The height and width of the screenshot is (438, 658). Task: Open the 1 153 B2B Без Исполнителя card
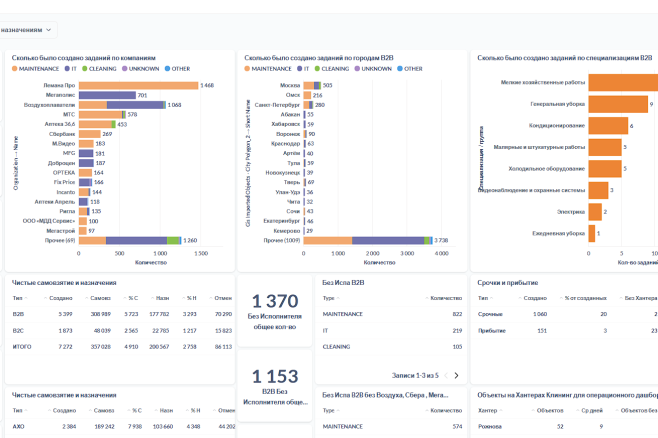pyautogui.click(x=275, y=387)
